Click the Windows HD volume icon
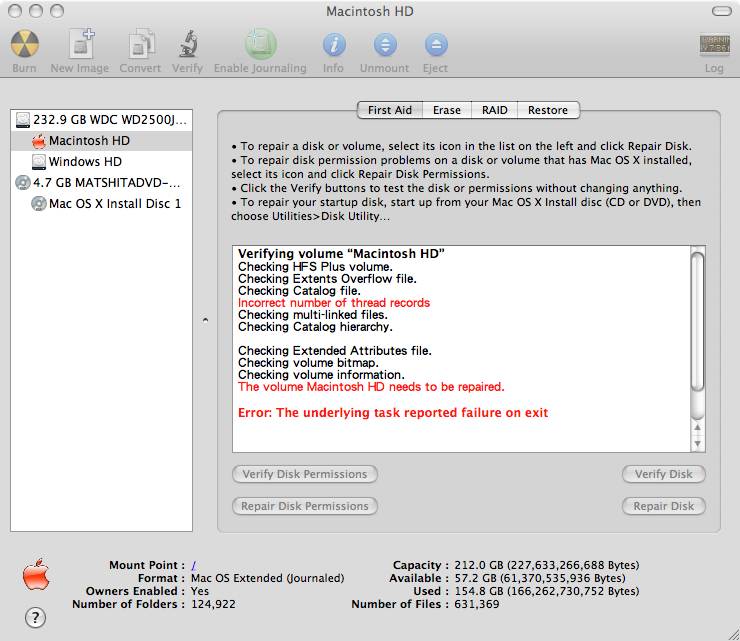The image size is (740, 641). [39, 162]
